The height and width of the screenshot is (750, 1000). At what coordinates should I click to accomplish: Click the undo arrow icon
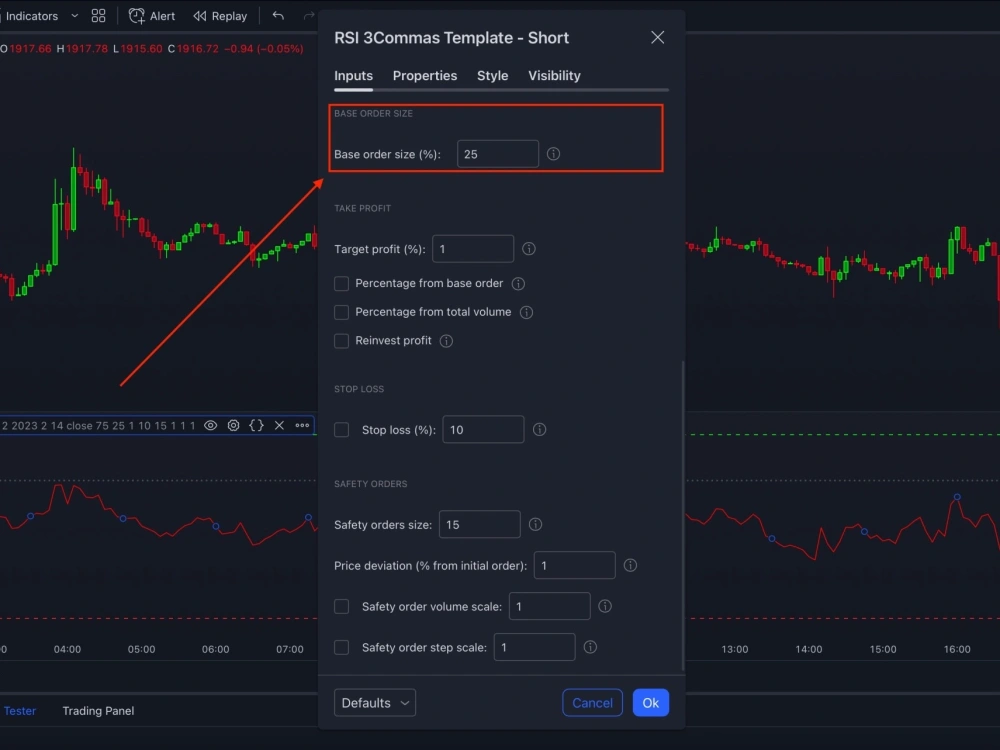point(278,16)
